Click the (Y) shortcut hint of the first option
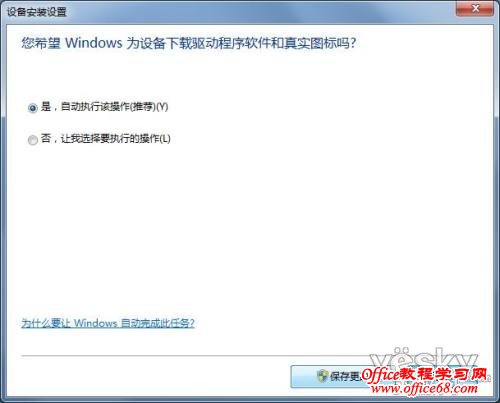The image size is (500, 403). point(162,107)
